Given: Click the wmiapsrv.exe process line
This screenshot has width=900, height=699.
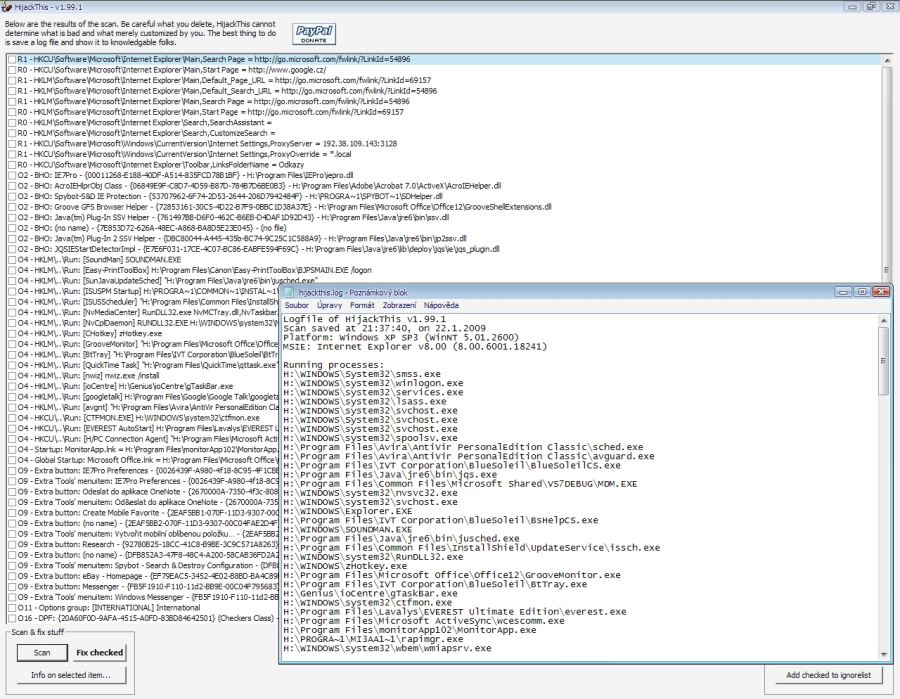Looking at the screenshot, I should 387,648.
